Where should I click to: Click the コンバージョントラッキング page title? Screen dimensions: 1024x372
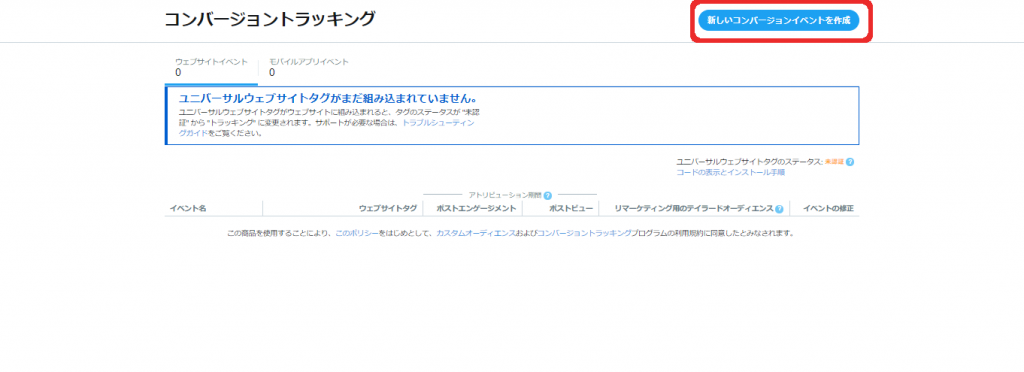click(270, 19)
